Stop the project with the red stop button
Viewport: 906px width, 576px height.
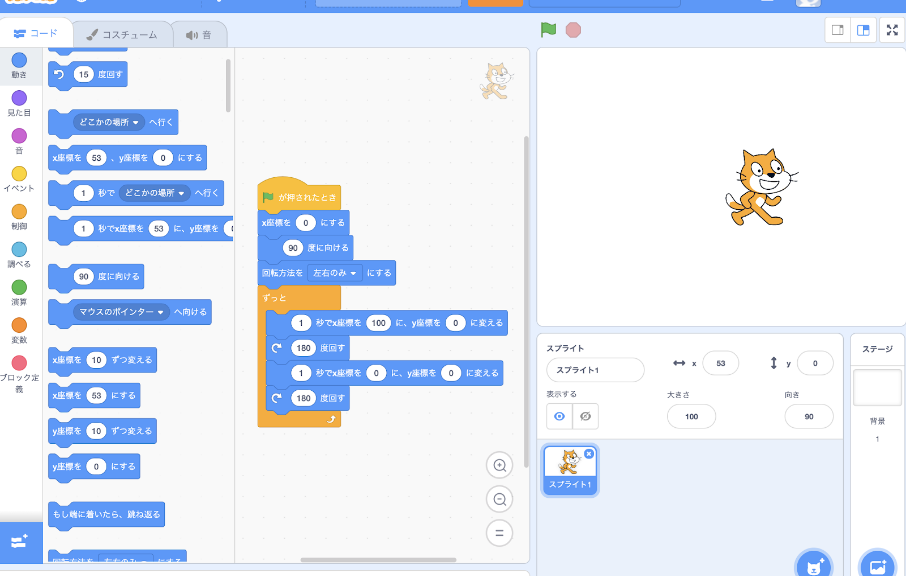click(573, 30)
